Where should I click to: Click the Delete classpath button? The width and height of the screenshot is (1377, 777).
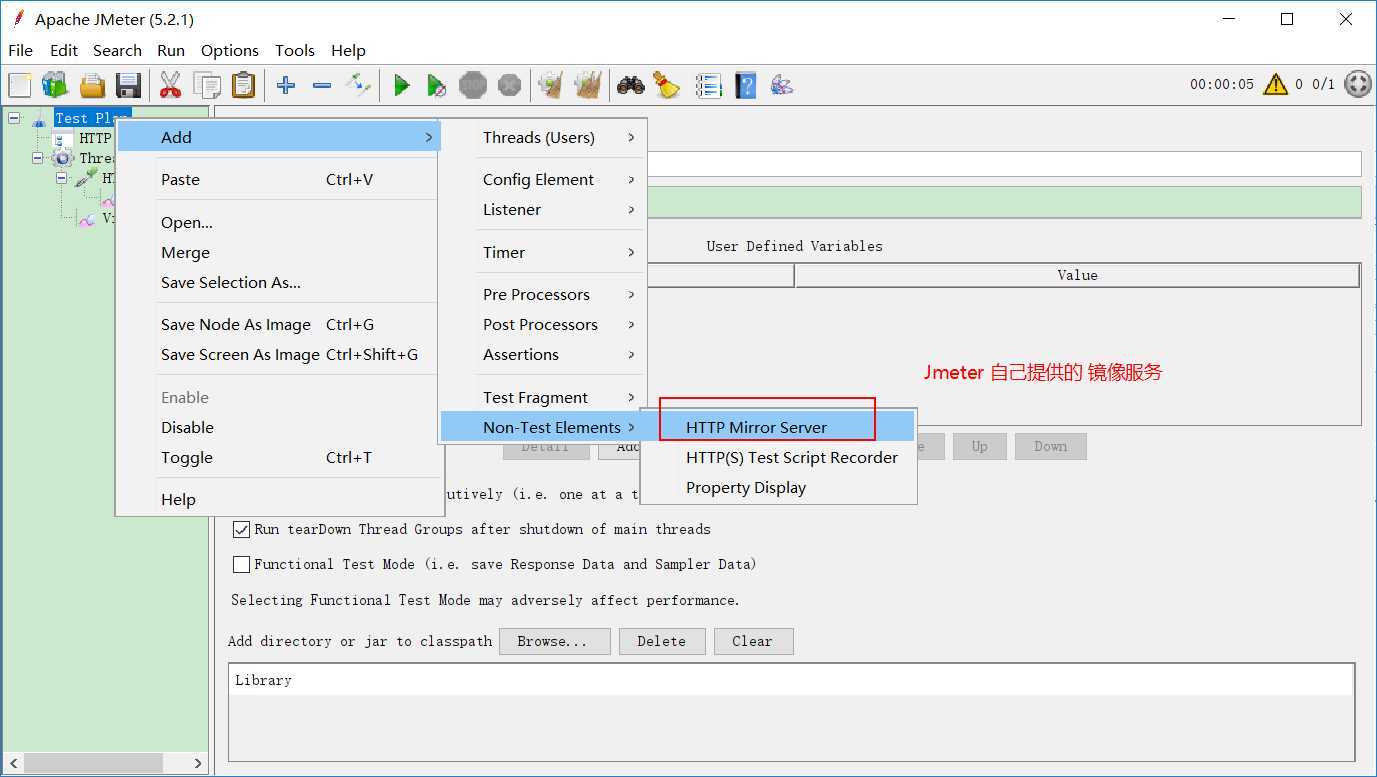[x=662, y=641]
